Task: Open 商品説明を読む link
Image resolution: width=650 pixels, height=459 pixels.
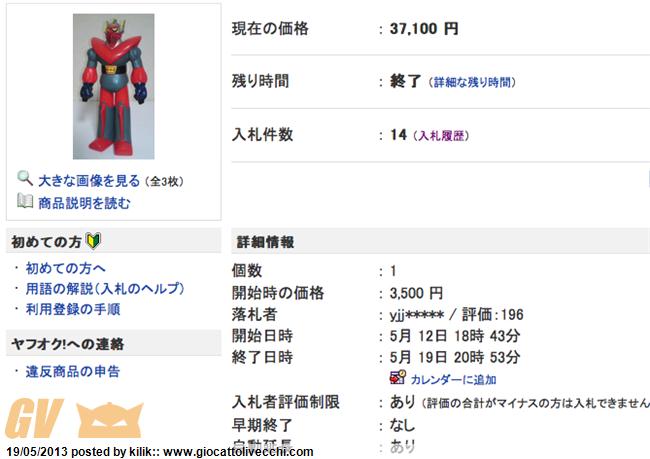Action: 84,203
